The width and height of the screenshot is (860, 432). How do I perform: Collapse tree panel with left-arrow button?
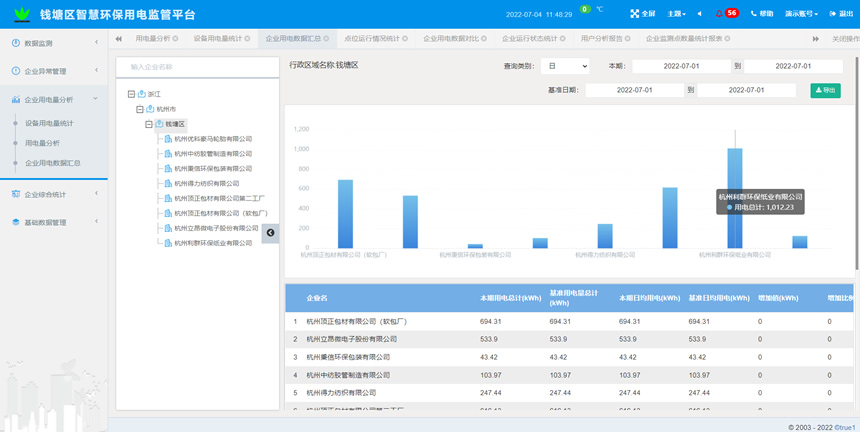click(x=270, y=233)
